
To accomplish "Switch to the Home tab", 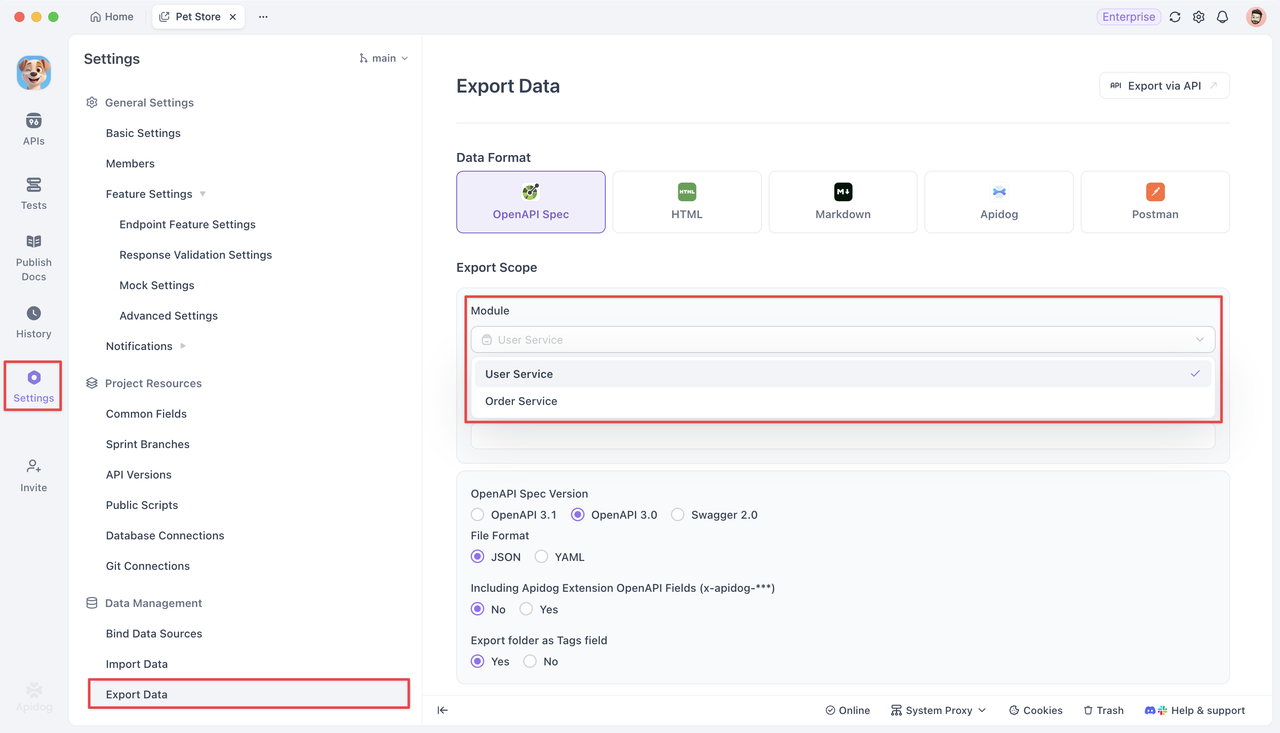I will point(111,16).
